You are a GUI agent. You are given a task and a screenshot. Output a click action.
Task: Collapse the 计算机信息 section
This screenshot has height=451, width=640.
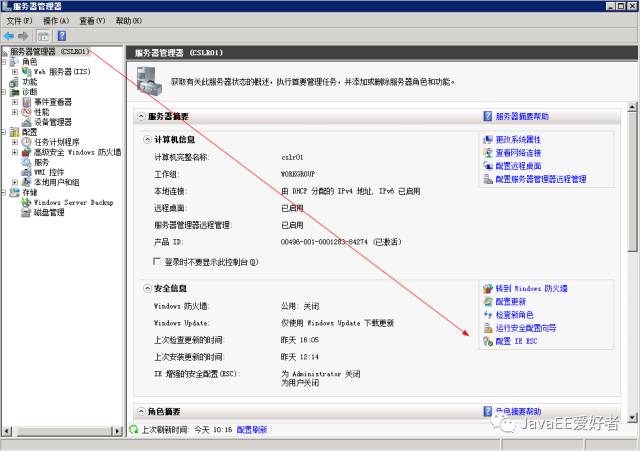[x=147, y=140]
